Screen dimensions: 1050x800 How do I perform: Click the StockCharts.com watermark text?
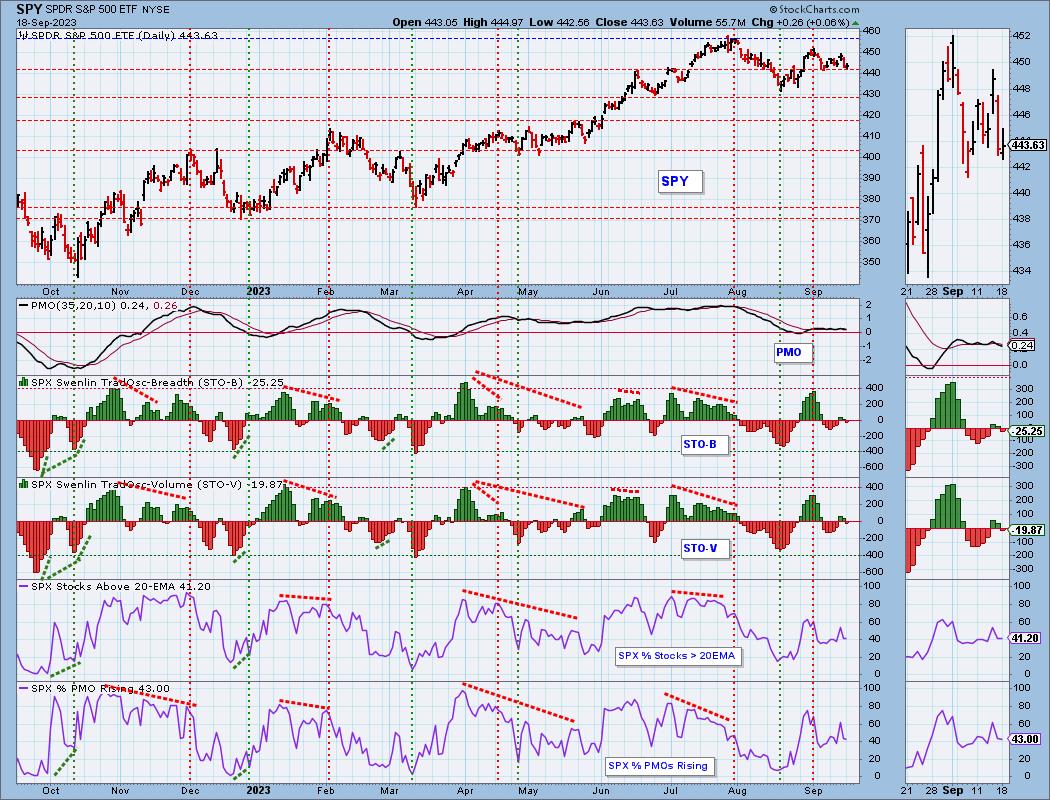tap(814, 9)
